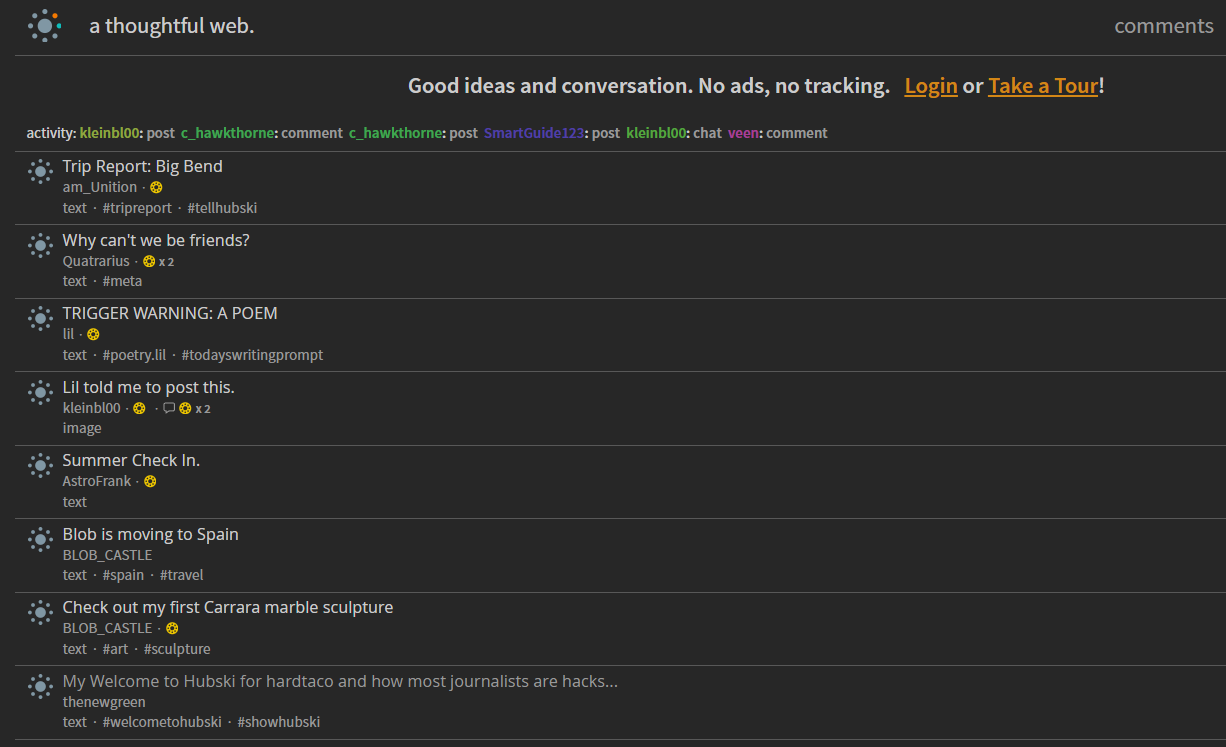The height and width of the screenshot is (747, 1226).
Task: Click the share wheel icon beside My Welcome to Hubski post
Action: 40,686
